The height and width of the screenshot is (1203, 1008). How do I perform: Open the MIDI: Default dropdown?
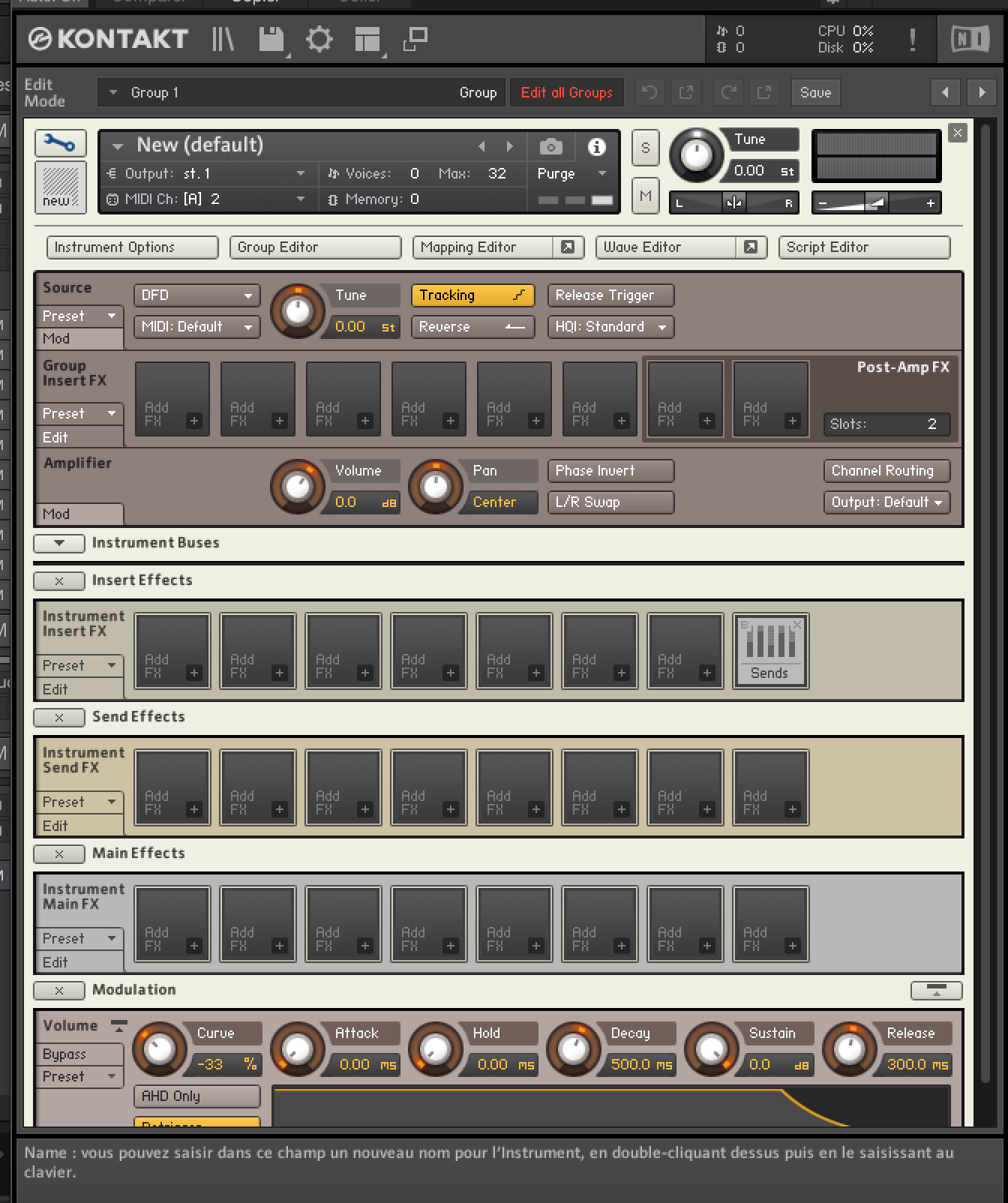click(x=196, y=327)
